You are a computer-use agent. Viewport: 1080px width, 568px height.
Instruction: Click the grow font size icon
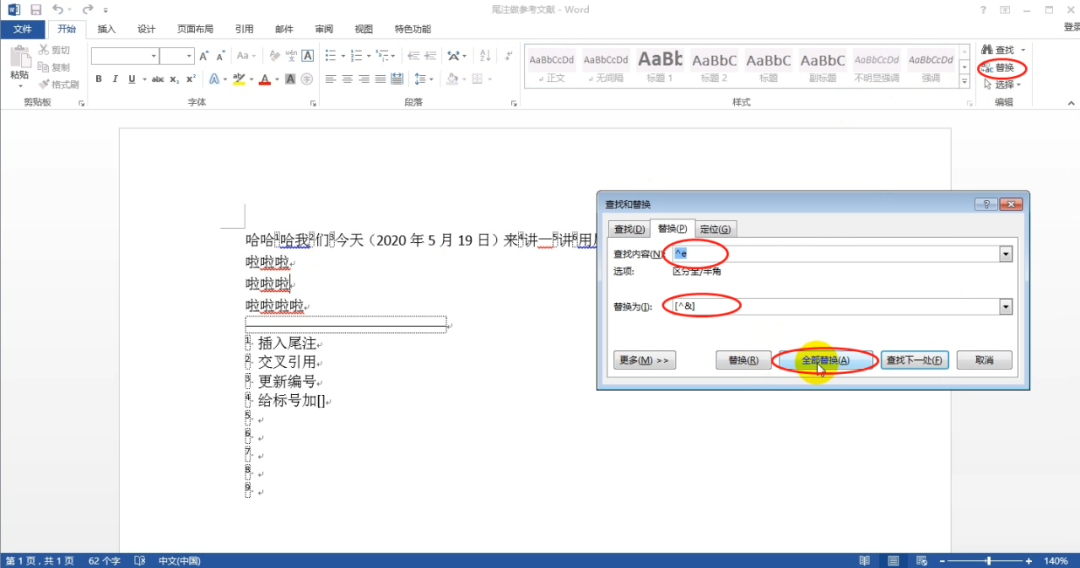click(x=204, y=56)
